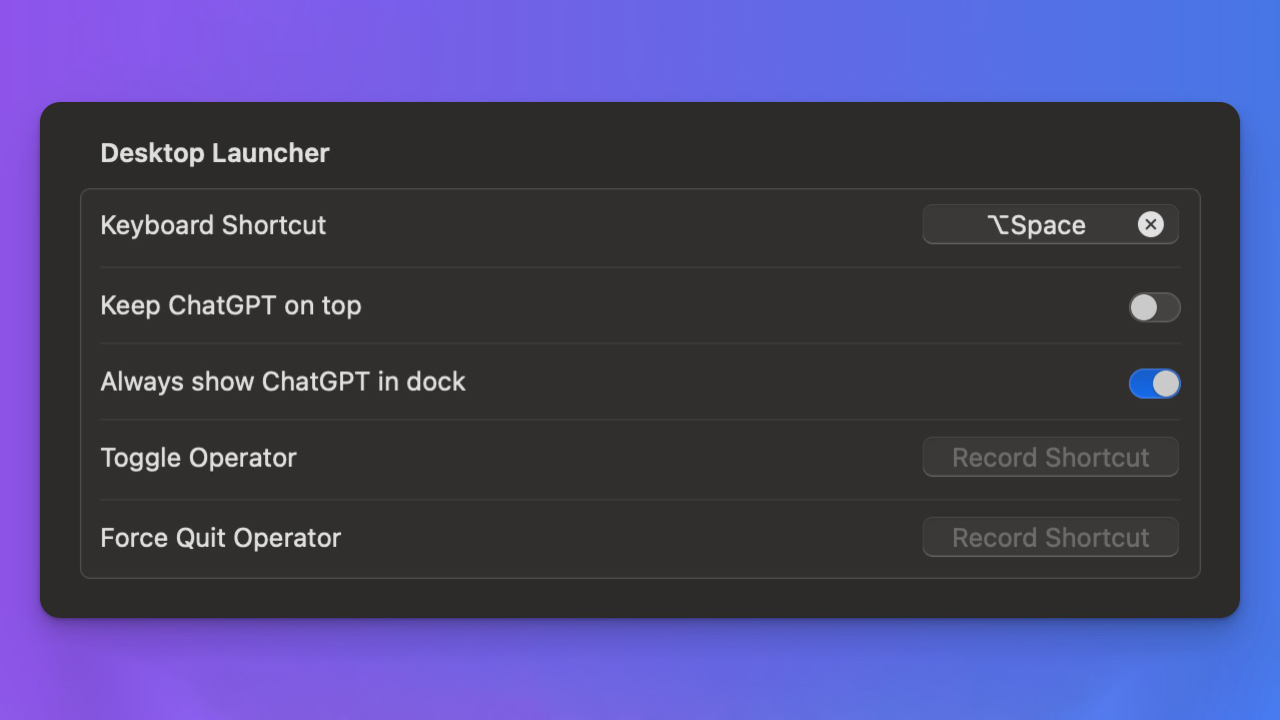Screen dimensions: 1280x720
Task: Click the ⌥Space shortcut recorder field
Action: point(1030,225)
